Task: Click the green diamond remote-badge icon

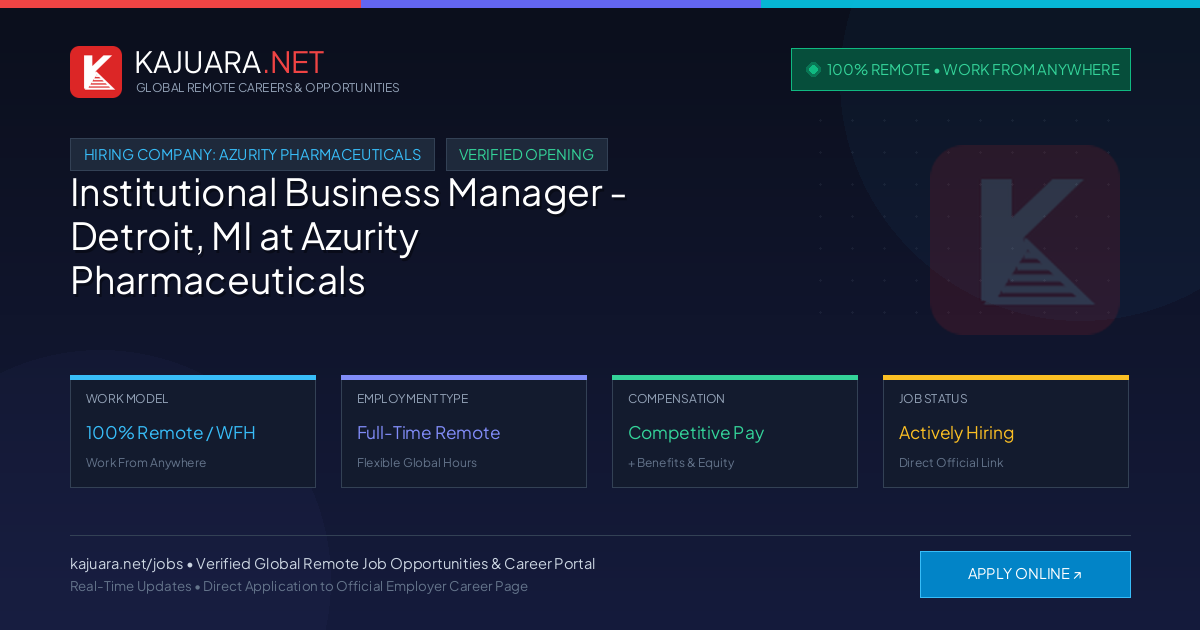Action: point(813,69)
